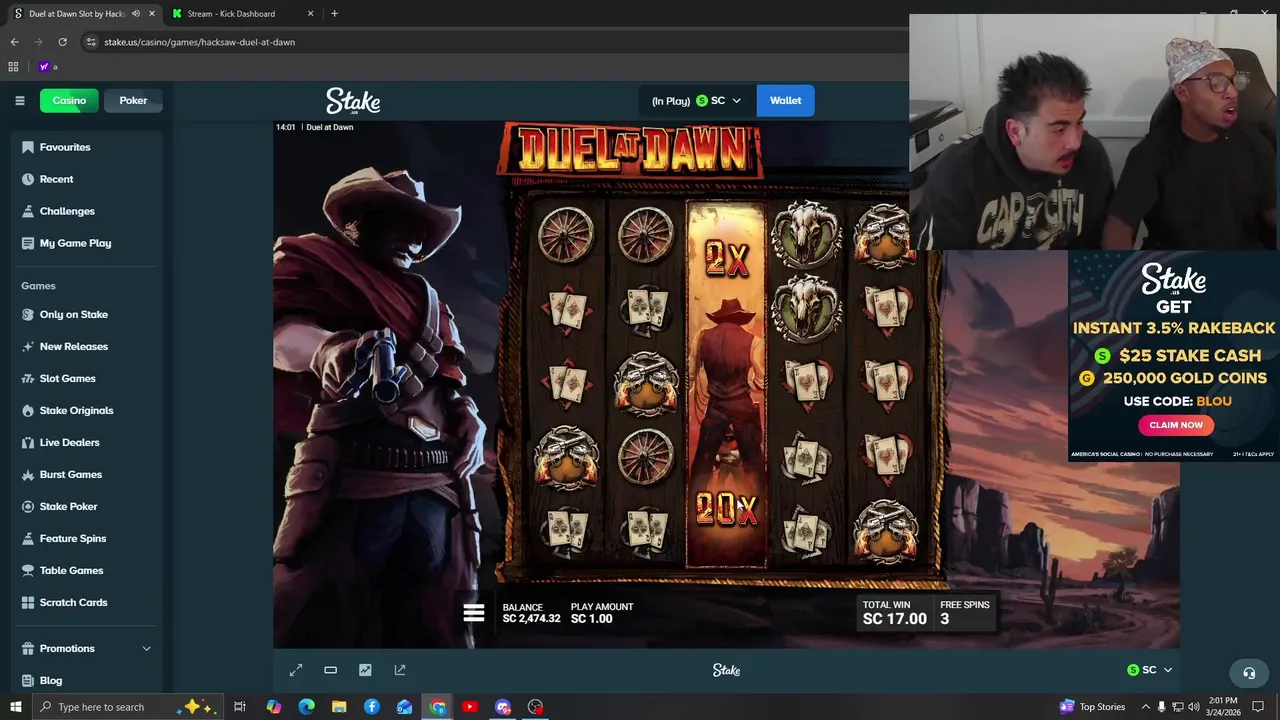
Task: Open Stake Originals category
Action: tap(76, 410)
